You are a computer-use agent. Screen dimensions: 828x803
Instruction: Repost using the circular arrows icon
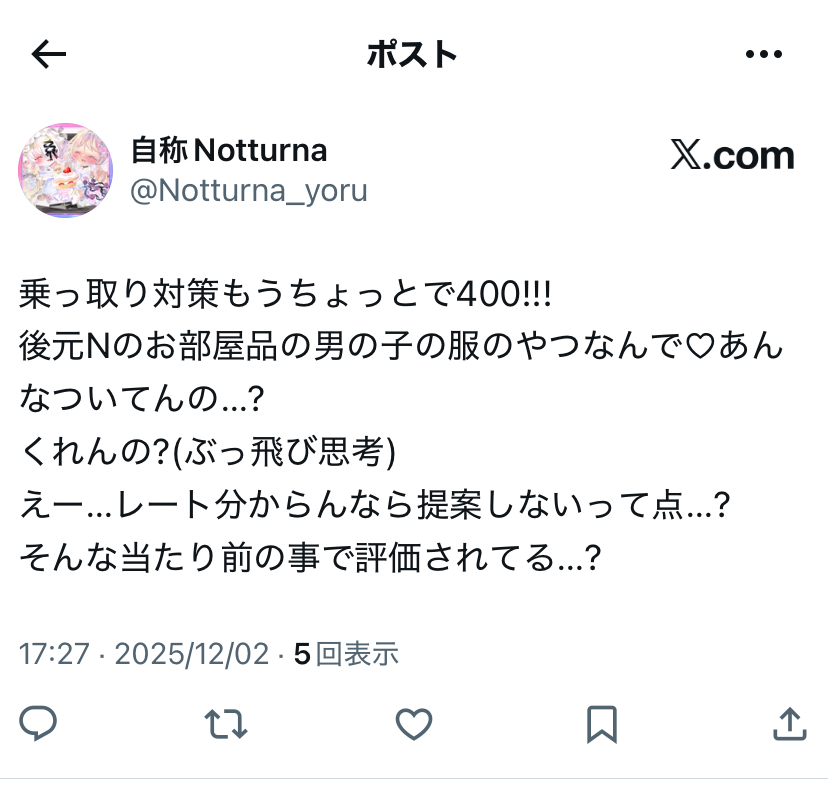[x=226, y=724]
